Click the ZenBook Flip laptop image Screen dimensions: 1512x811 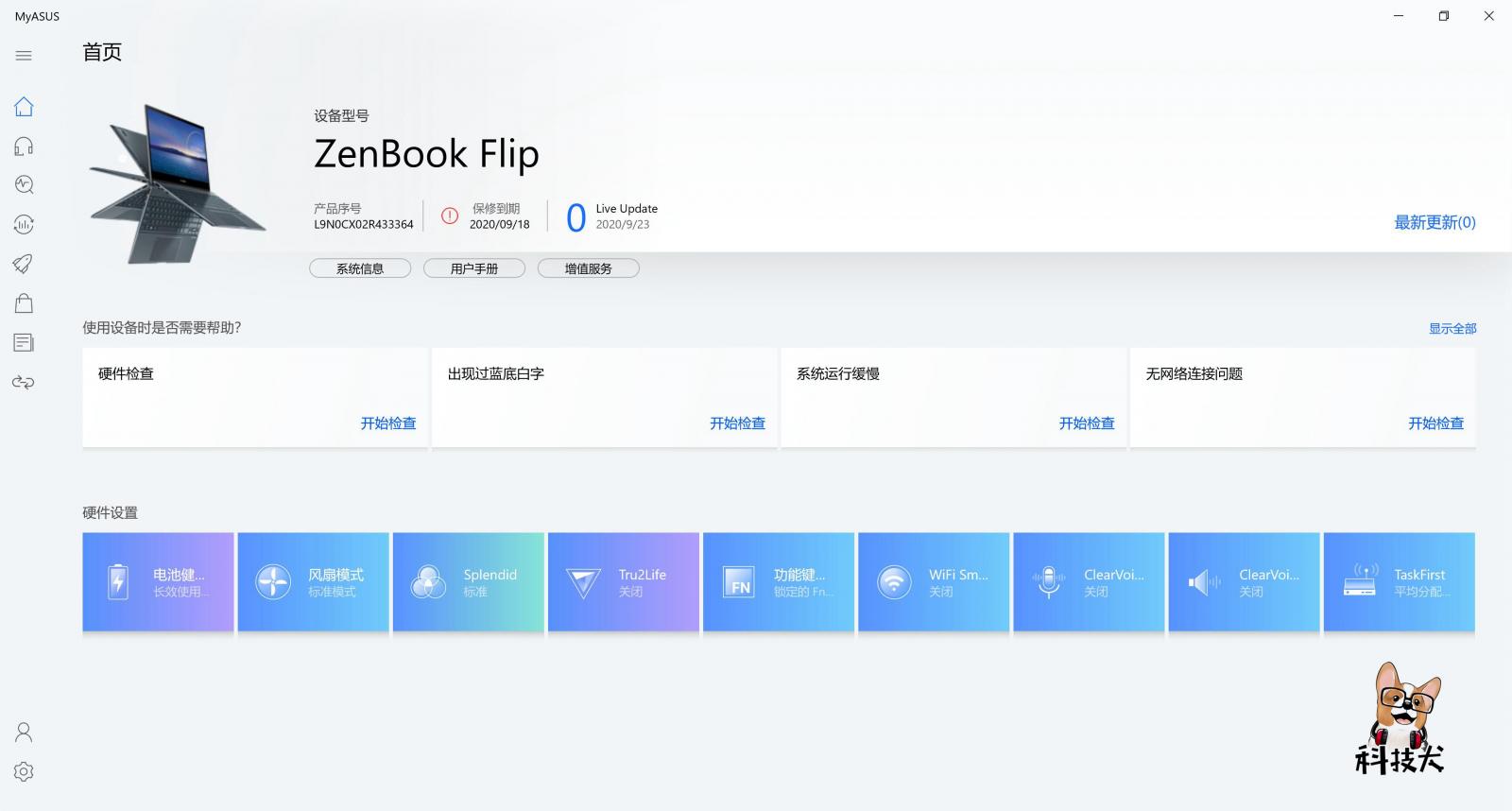pyautogui.click(x=178, y=184)
